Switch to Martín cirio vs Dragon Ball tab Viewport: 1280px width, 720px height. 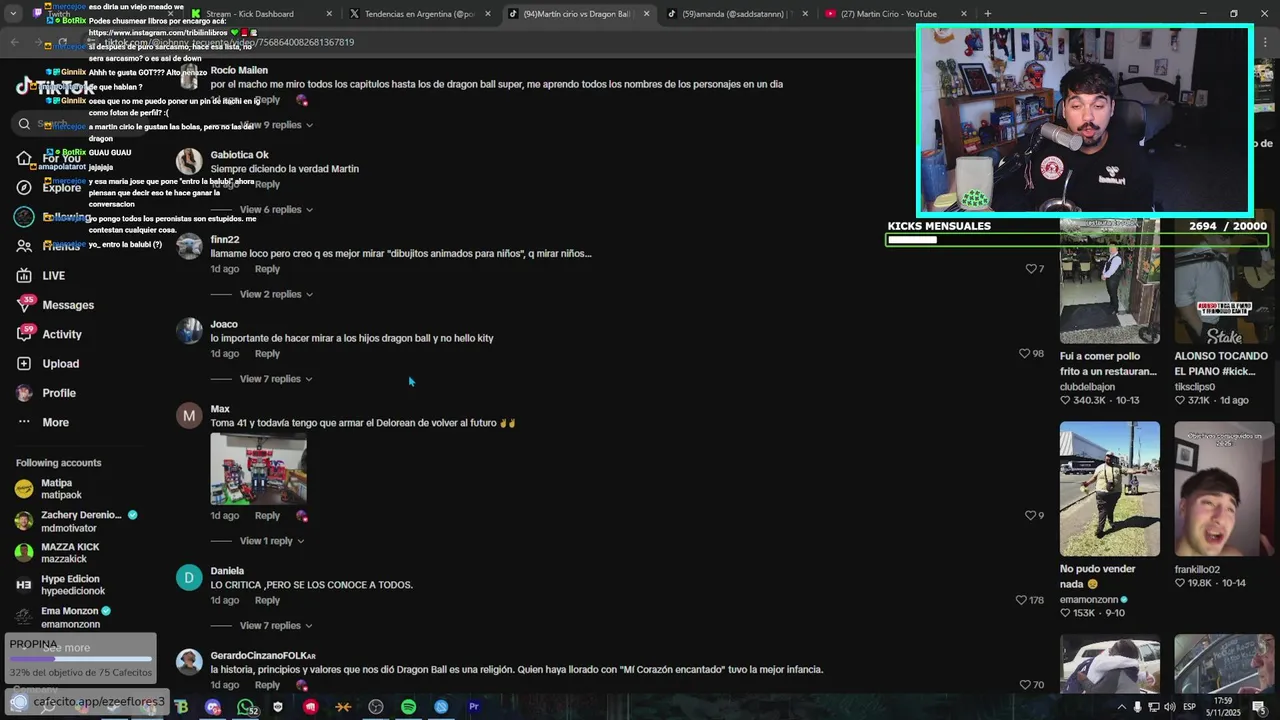click(578, 14)
